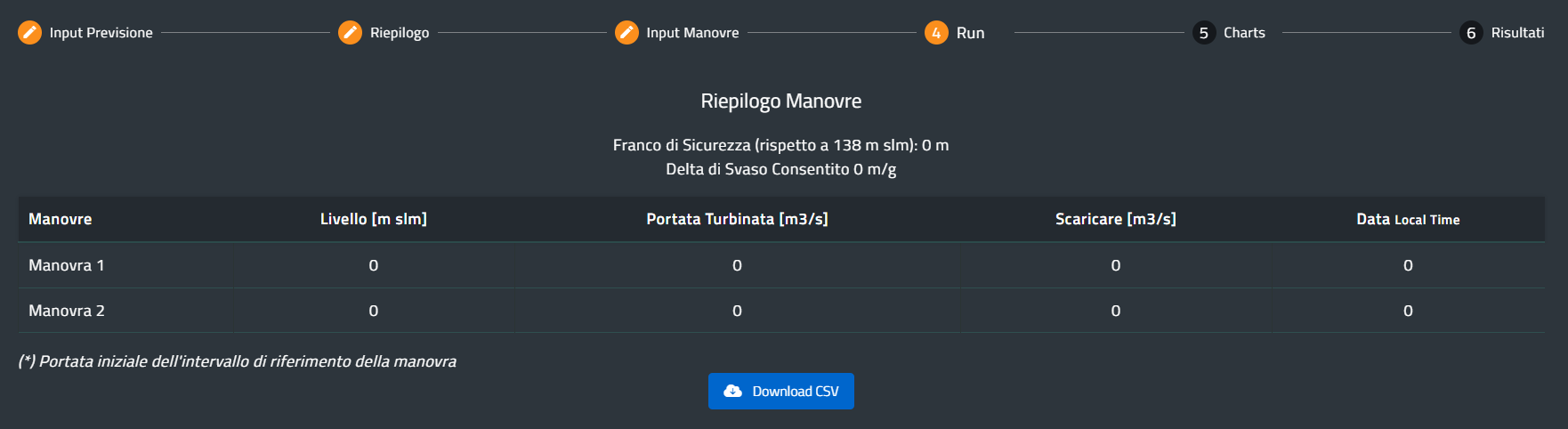Switch to the Input Manovre step
Viewport: 1568px width, 429px height.
[692, 33]
